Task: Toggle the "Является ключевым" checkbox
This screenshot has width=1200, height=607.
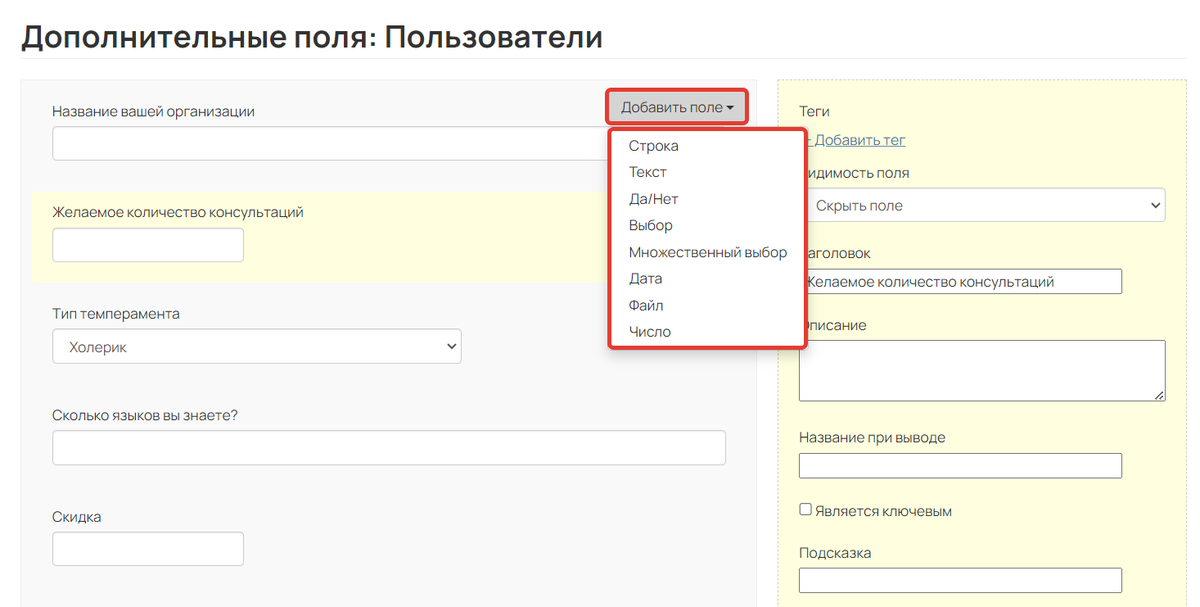Action: [806, 510]
